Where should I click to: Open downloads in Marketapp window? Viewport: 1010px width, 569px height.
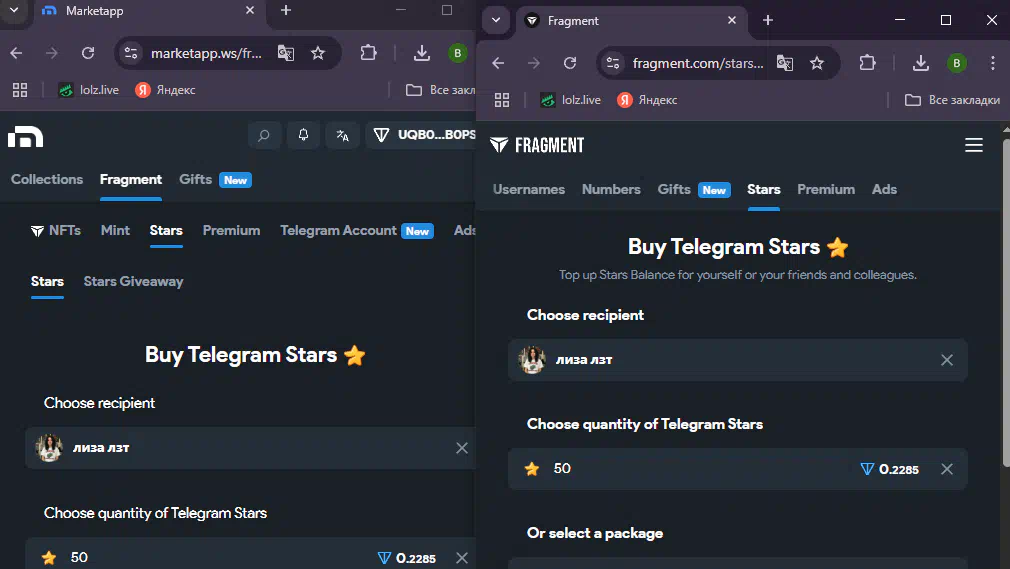click(x=422, y=53)
